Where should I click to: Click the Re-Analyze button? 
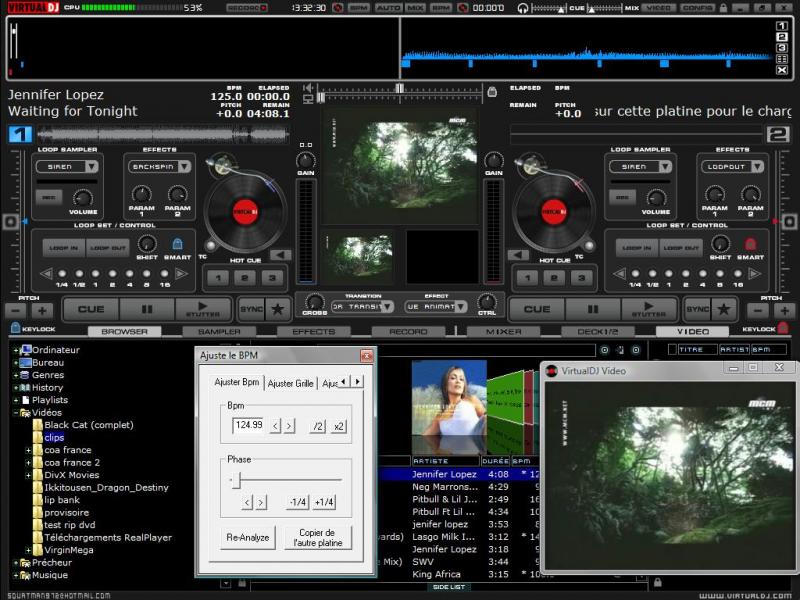[x=246, y=537]
